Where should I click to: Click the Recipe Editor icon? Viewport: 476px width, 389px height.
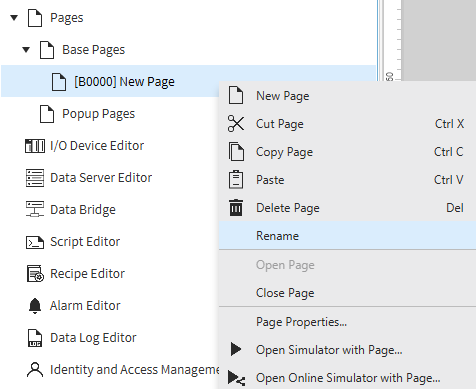coord(35,274)
